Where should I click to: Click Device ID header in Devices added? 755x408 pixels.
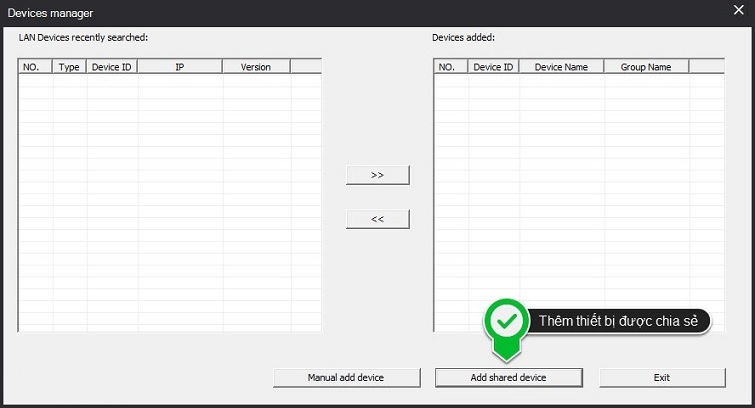click(493, 67)
